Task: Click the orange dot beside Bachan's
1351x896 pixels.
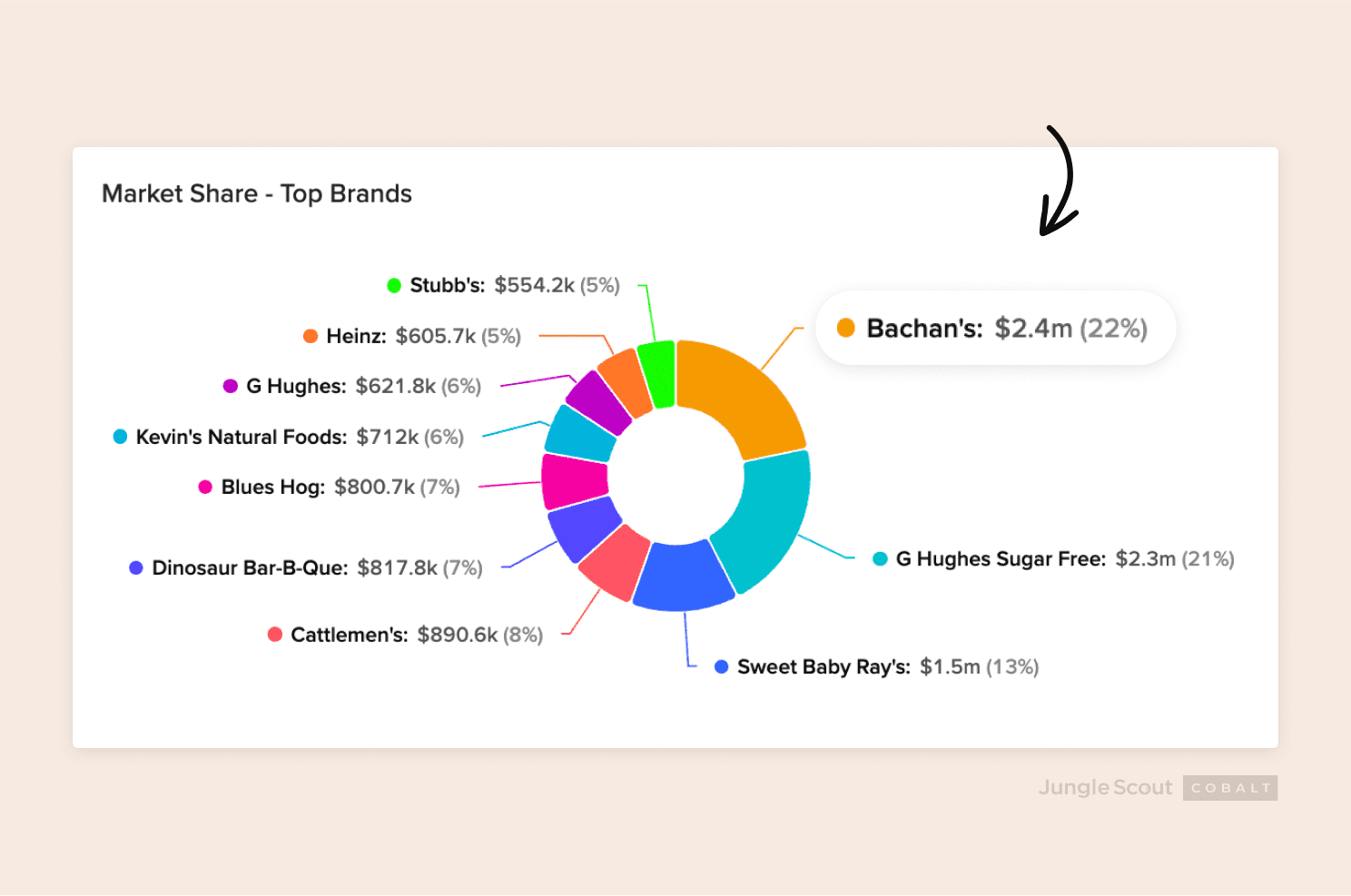Action: point(845,328)
